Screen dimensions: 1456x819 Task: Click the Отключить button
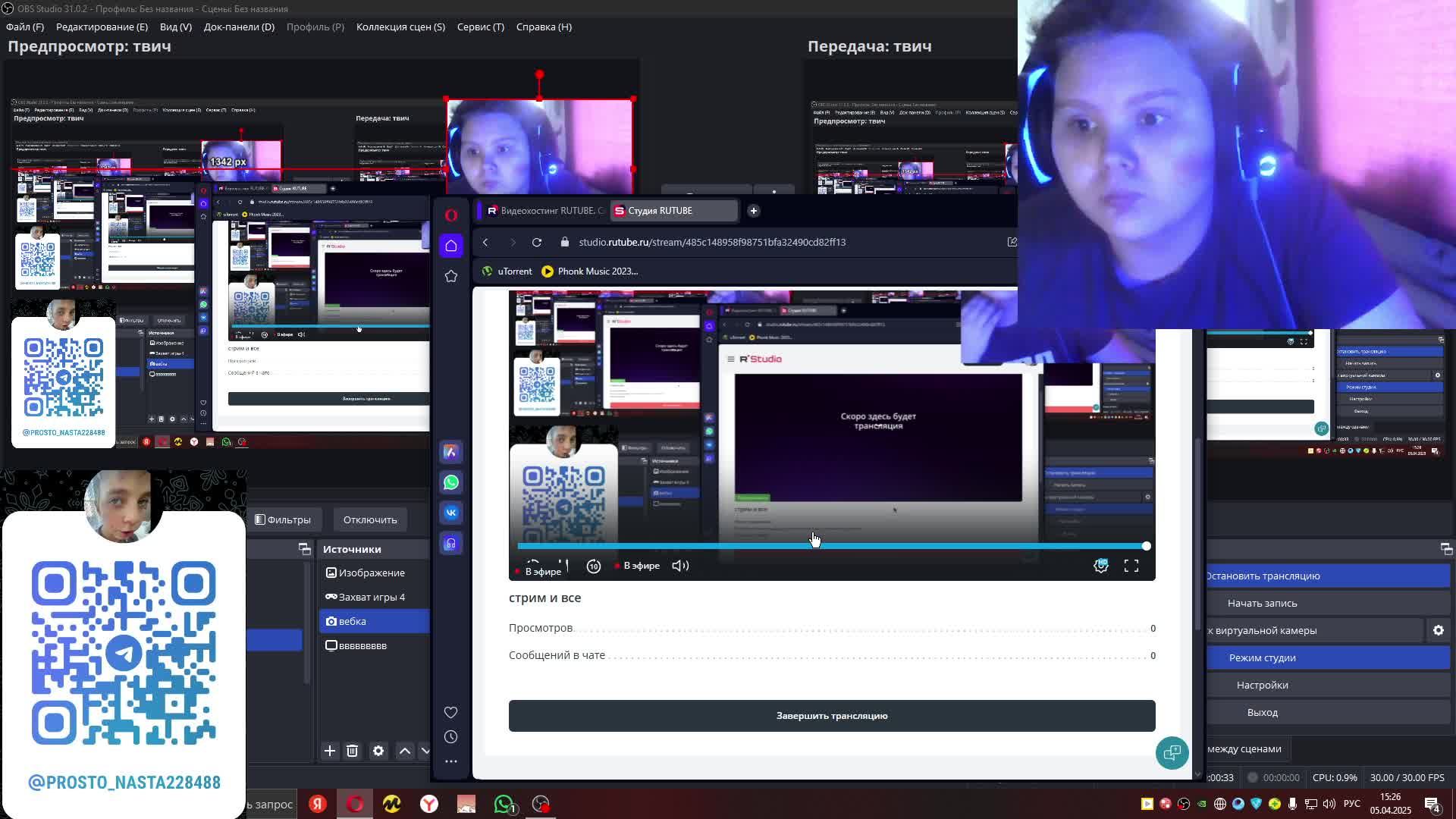370,519
